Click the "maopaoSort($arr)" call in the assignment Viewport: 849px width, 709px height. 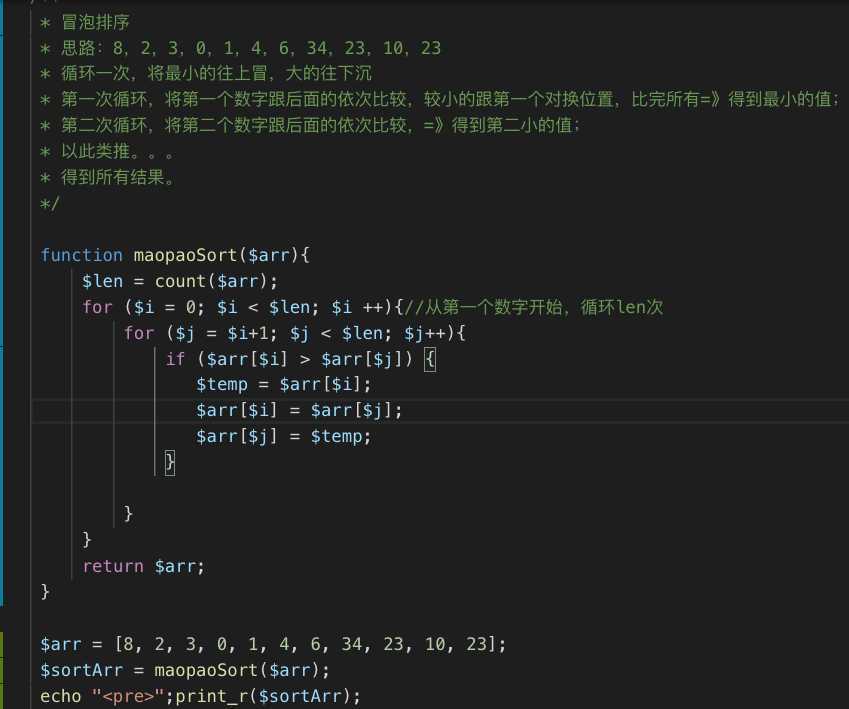pos(237,671)
